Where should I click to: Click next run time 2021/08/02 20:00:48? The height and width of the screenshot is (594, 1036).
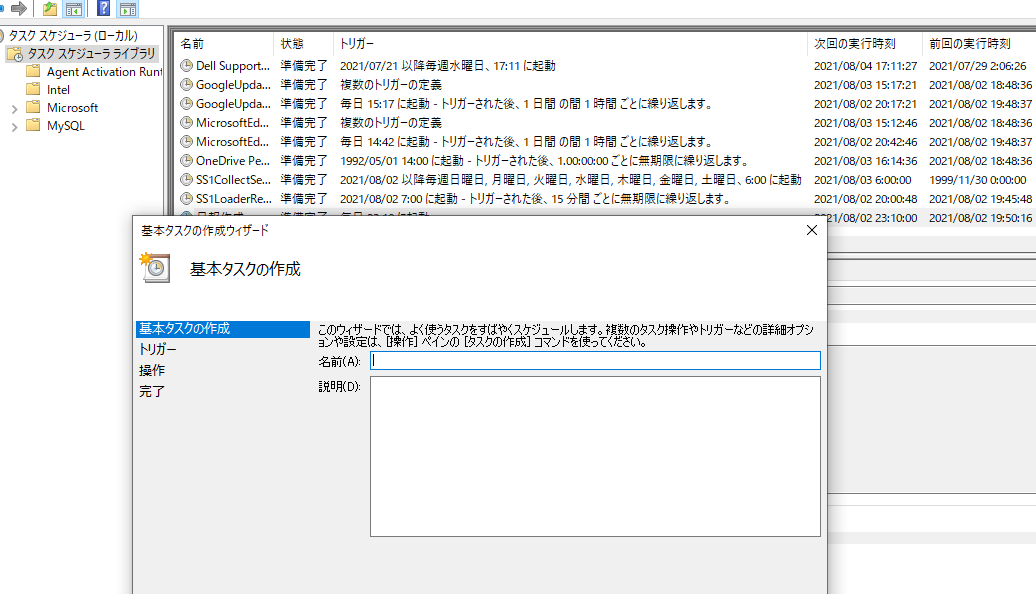[865, 199]
